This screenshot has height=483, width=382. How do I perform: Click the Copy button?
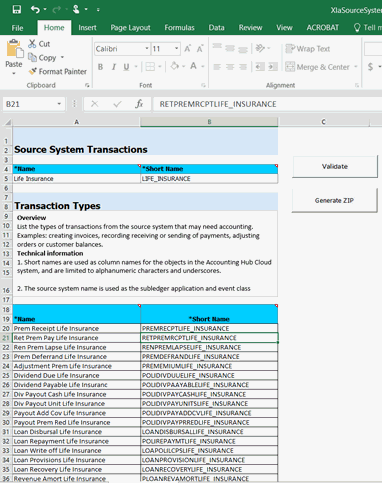[x=42, y=58]
